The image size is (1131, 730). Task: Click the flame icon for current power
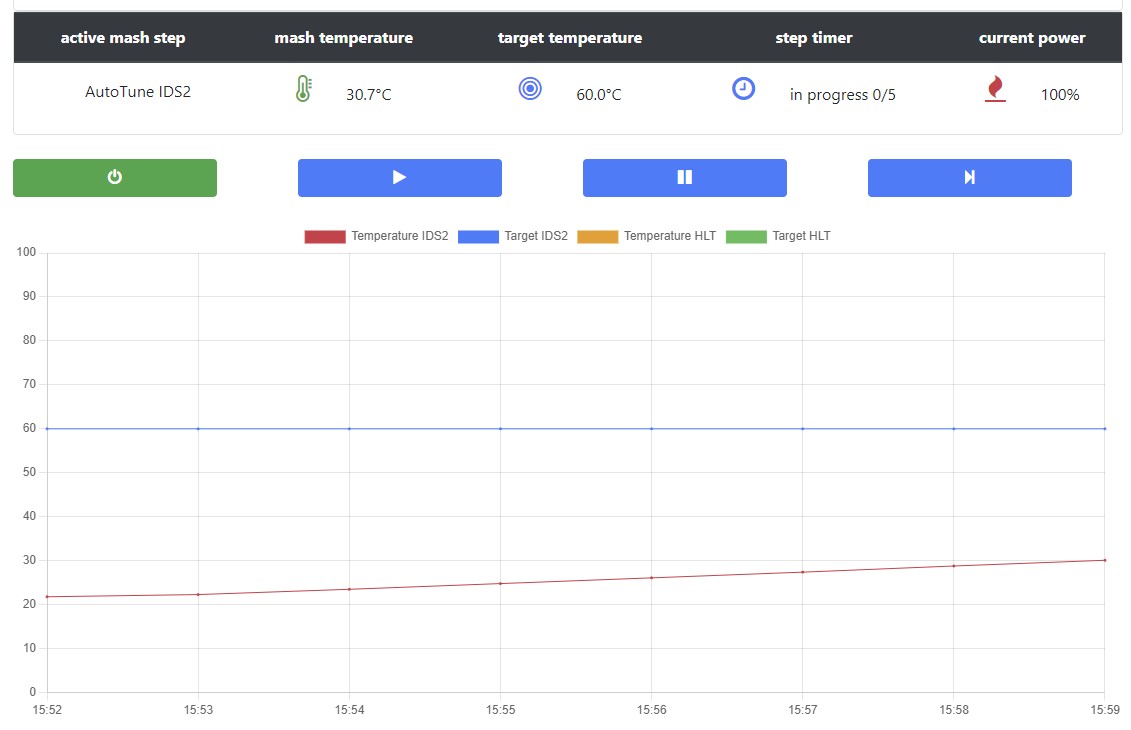click(x=995, y=90)
